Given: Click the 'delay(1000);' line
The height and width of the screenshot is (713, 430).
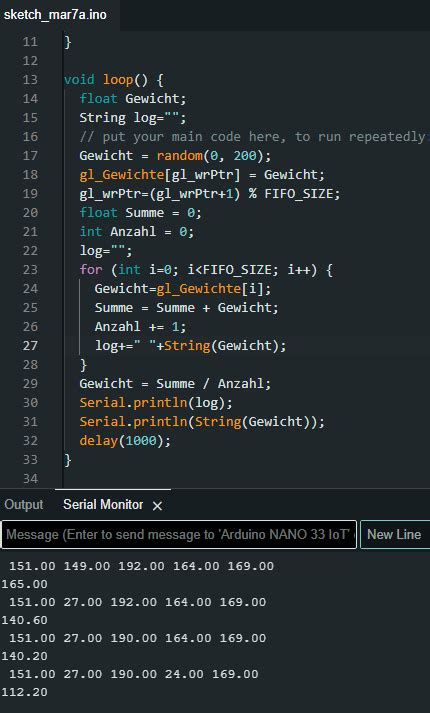Looking at the screenshot, I should click(x=125, y=441).
